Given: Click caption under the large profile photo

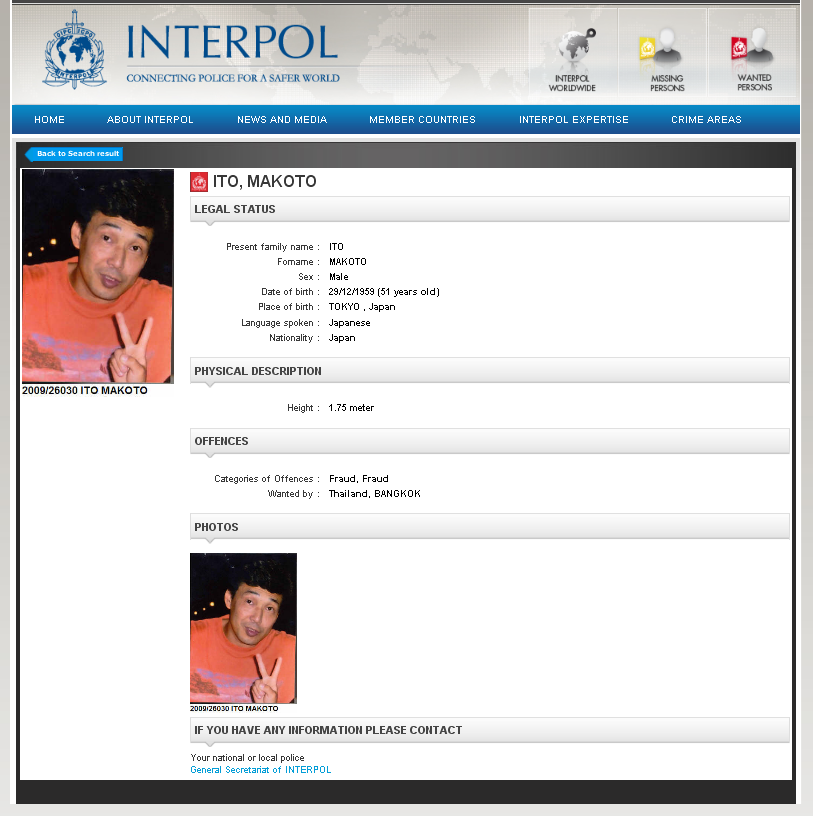Looking at the screenshot, I should [x=84, y=390].
